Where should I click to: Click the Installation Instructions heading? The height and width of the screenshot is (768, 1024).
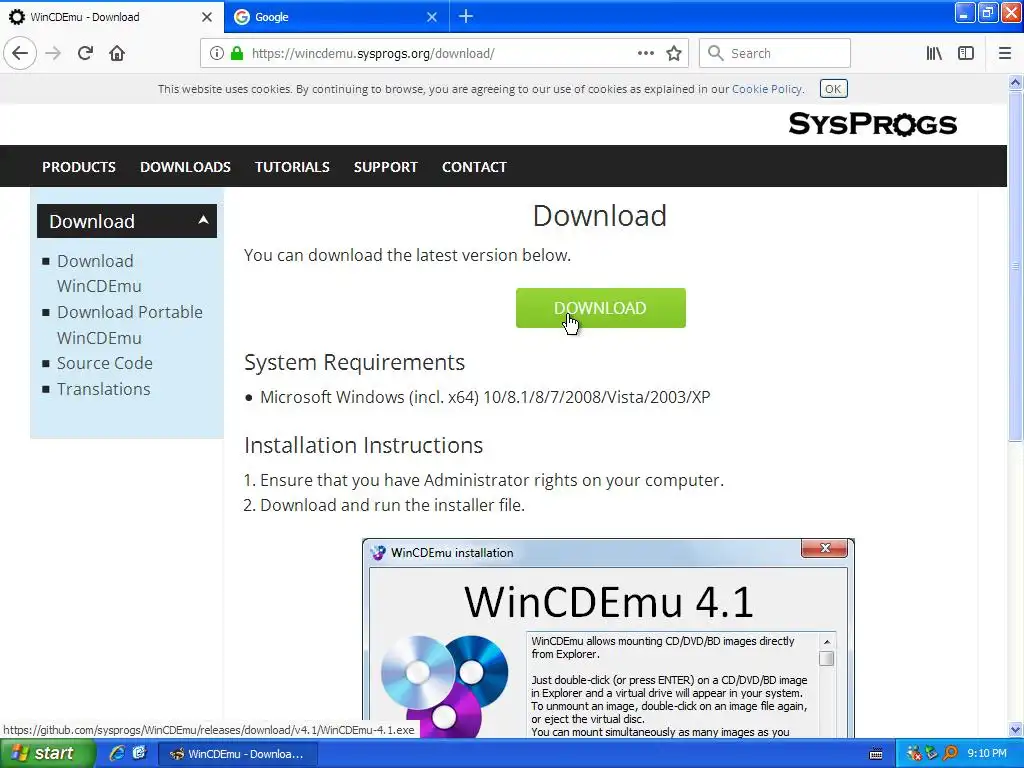click(x=363, y=445)
